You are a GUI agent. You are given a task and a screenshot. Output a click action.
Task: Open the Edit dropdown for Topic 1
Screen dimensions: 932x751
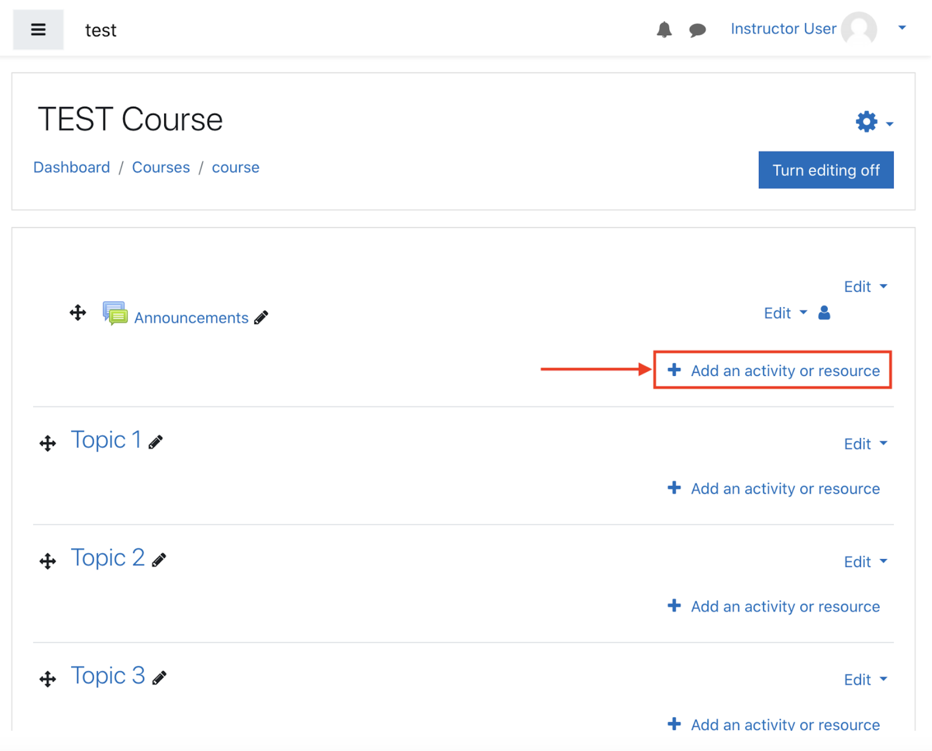point(864,443)
